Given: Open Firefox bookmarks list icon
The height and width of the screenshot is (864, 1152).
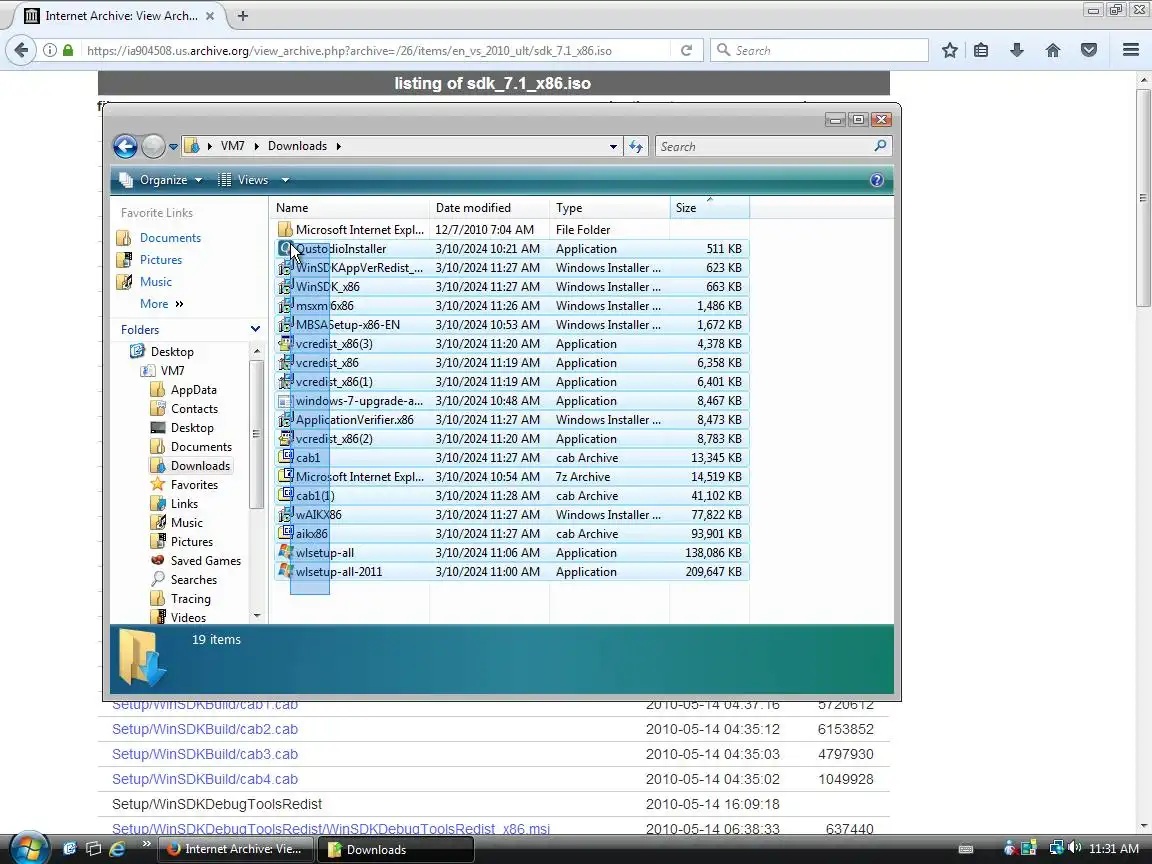Looking at the screenshot, I should 981,50.
